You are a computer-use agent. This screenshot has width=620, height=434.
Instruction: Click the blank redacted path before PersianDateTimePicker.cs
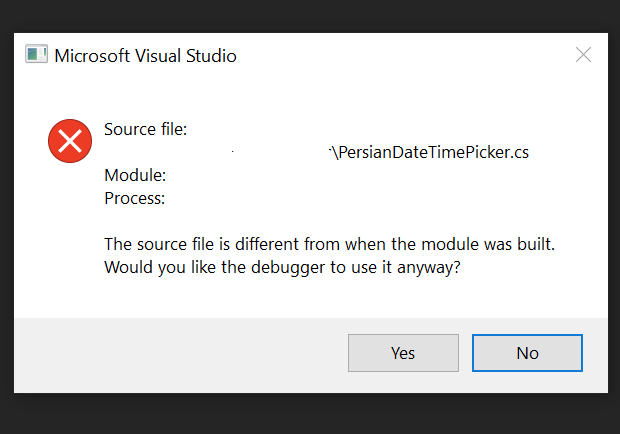[x=215, y=153]
